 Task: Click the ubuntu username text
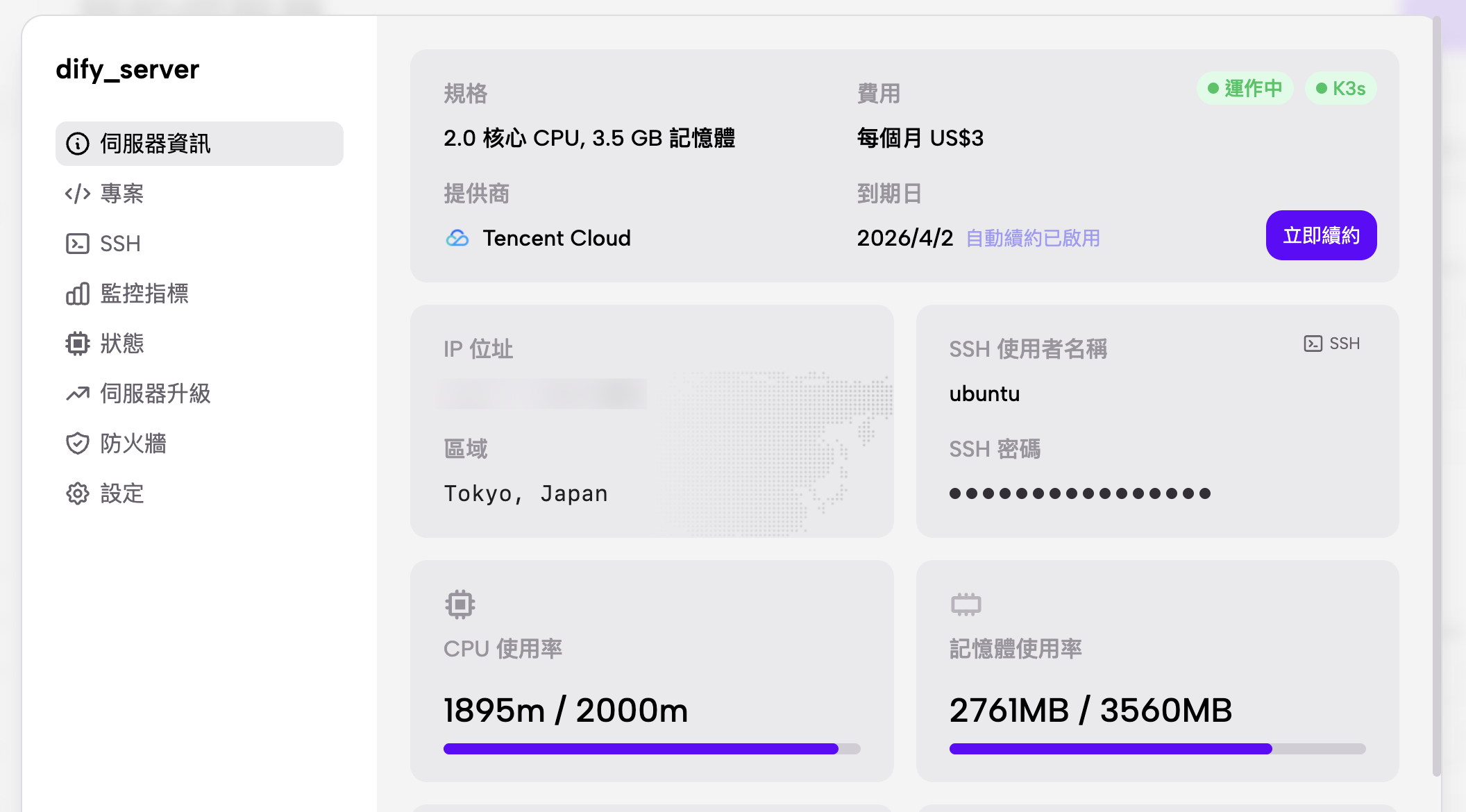point(984,394)
